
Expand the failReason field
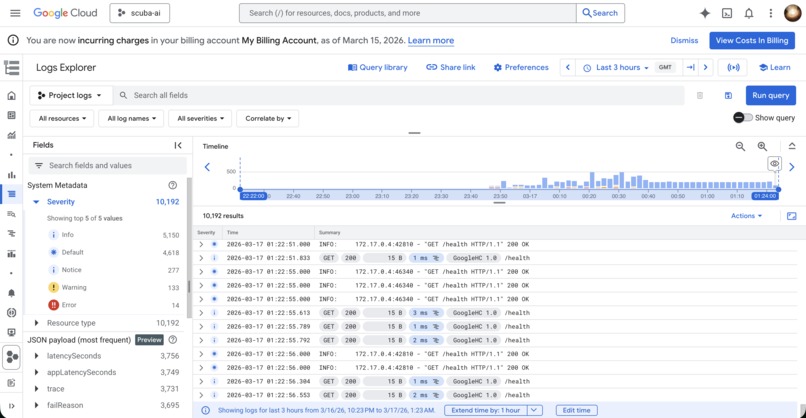coord(36,405)
